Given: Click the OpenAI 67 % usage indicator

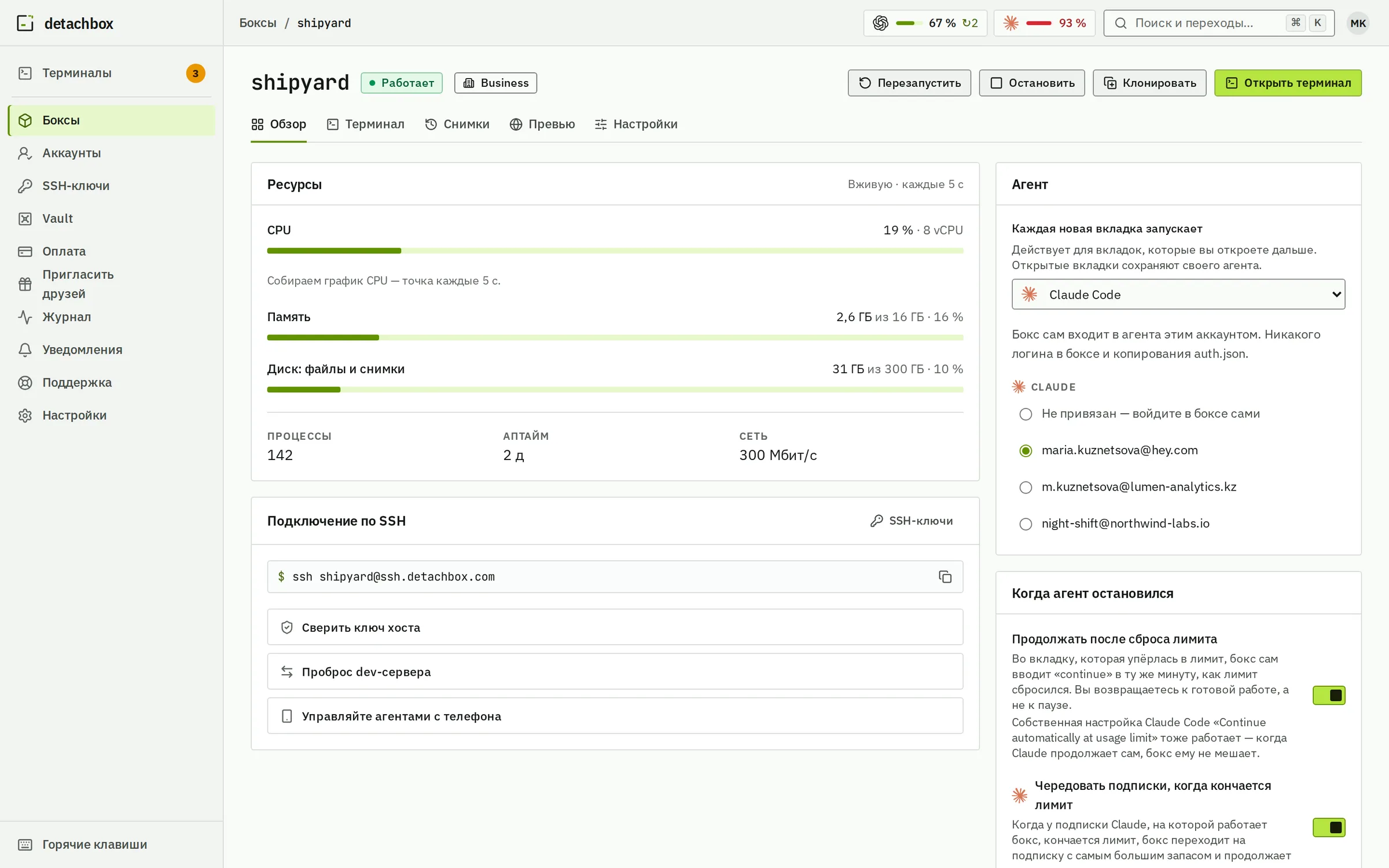Looking at the screenshot, I should pyautogui.click(x=925, y=23).
